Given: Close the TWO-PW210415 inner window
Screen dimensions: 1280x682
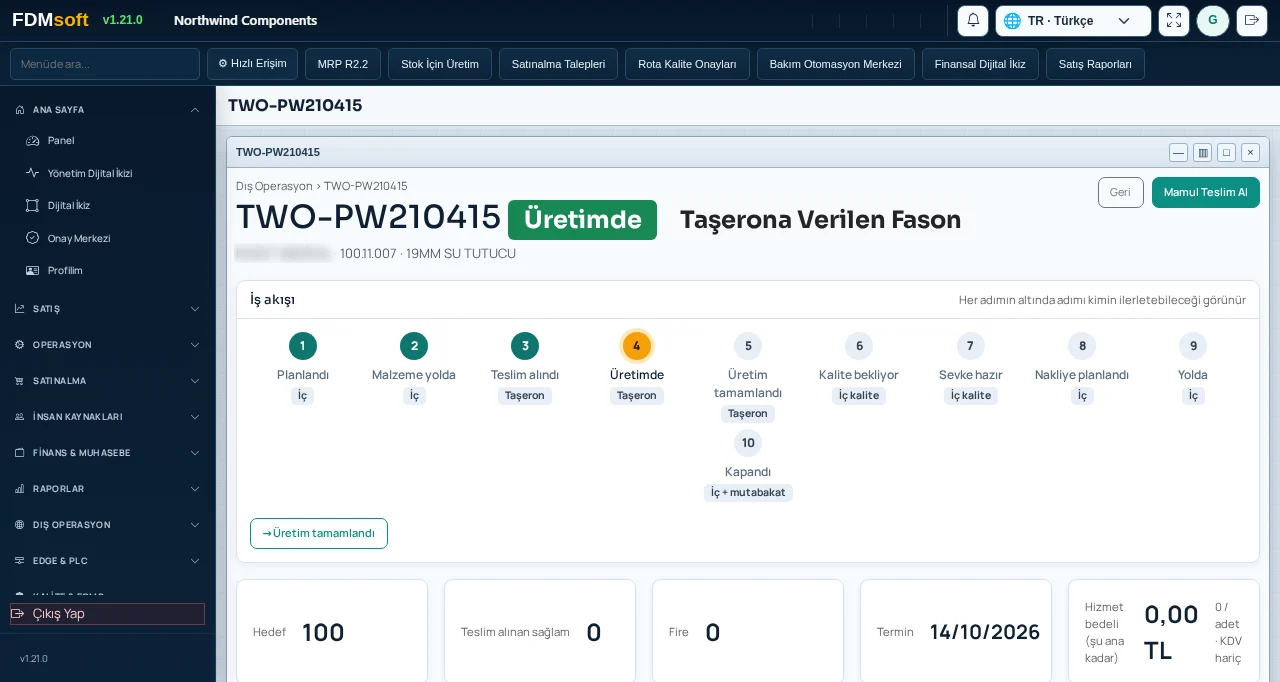Looking at the screenshot, I should pyautogui.click(x=1250, y=152).
